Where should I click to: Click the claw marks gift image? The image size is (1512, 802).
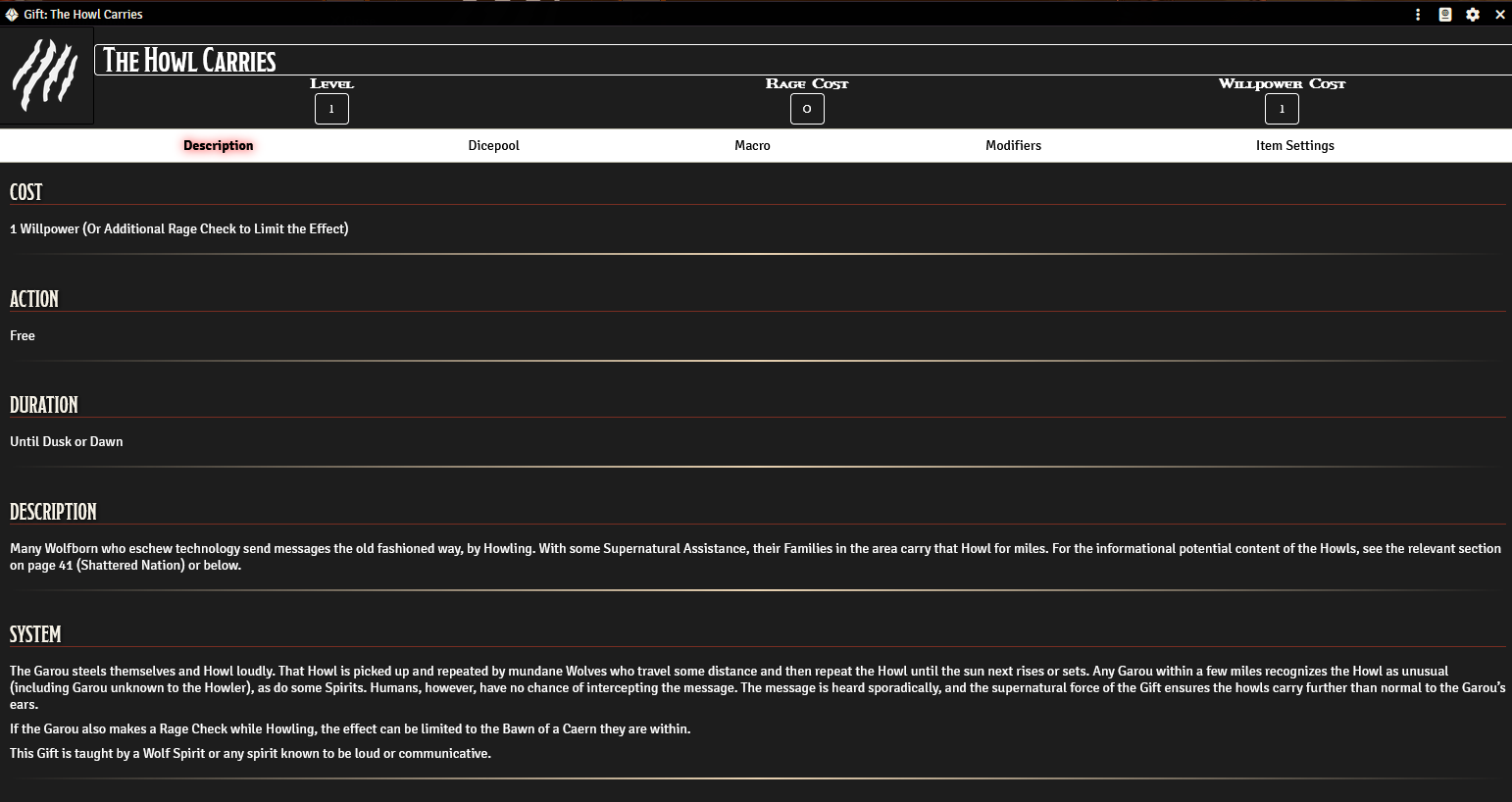(46, 75)
